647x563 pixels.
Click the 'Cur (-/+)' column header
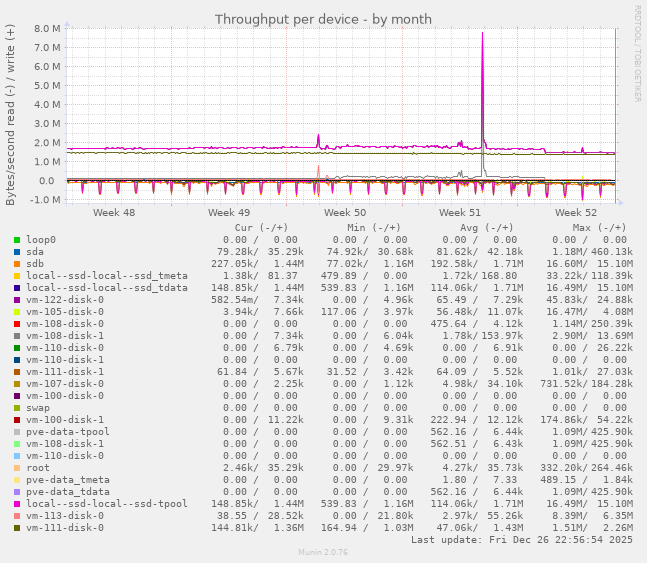point(261,228)
